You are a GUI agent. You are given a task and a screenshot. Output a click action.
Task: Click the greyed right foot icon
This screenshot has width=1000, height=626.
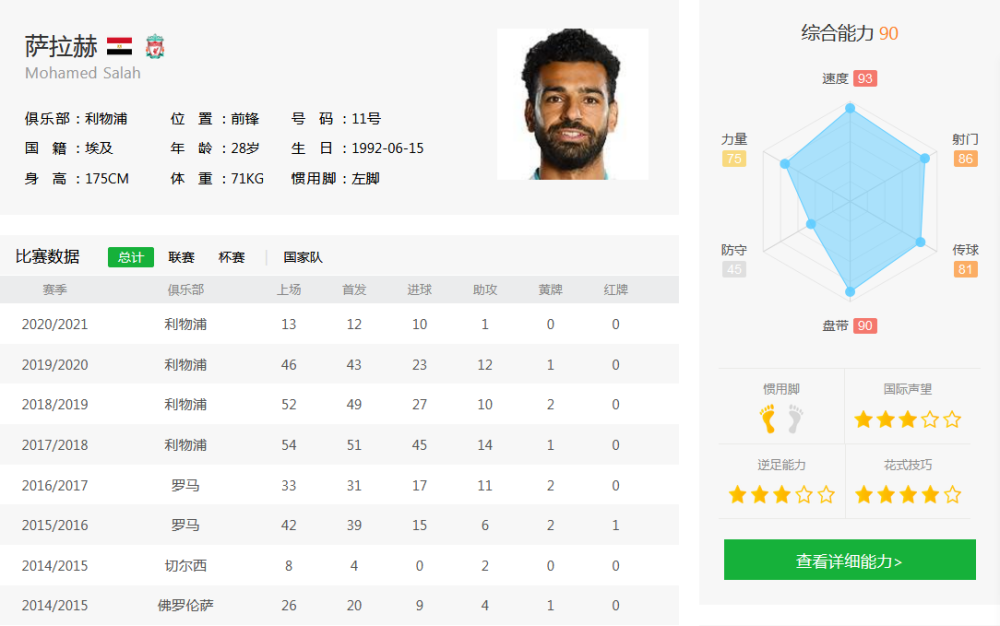click(795, 419)
